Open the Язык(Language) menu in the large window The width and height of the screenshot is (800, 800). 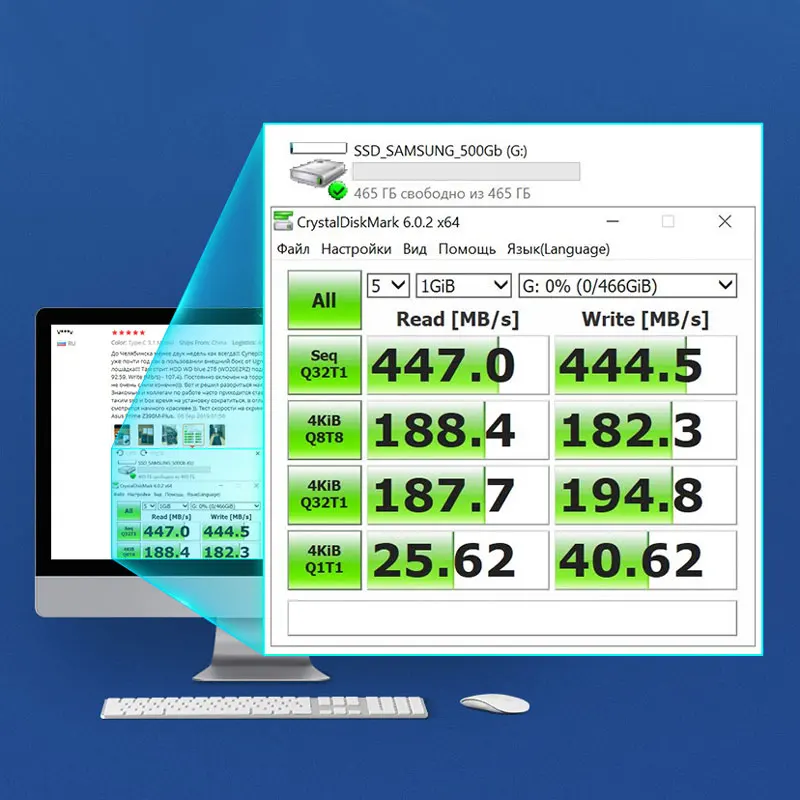pyautogui.click(x=558, y=249)
